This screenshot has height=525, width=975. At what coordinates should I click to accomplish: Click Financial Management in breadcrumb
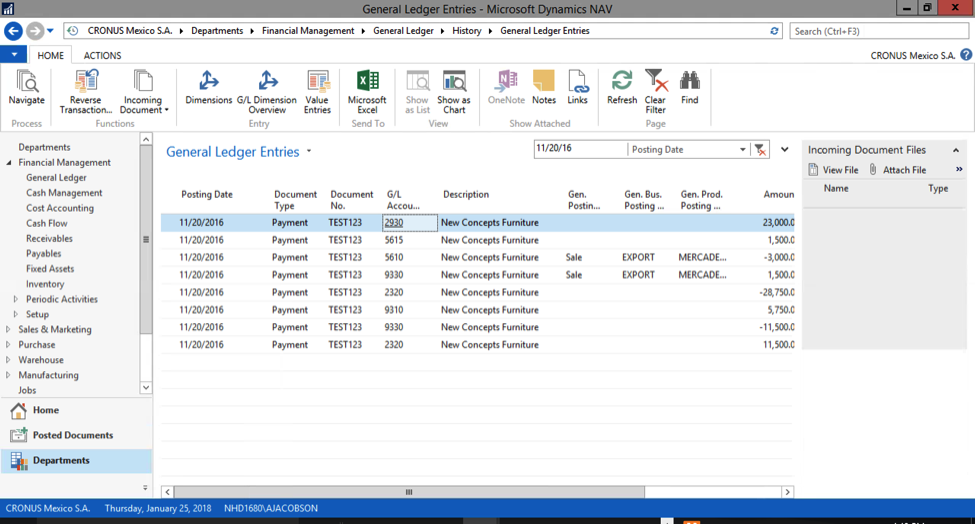pos(308,30)
